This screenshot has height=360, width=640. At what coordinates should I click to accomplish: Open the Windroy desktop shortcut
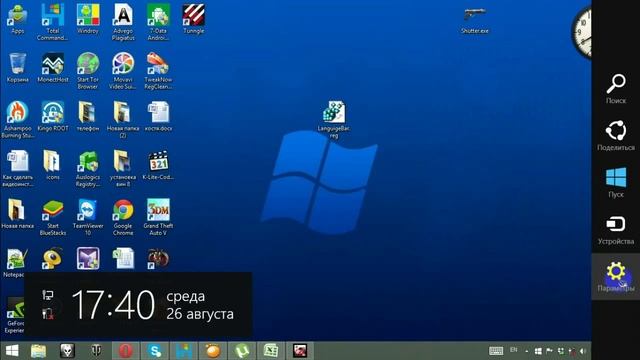coord(88,19)
